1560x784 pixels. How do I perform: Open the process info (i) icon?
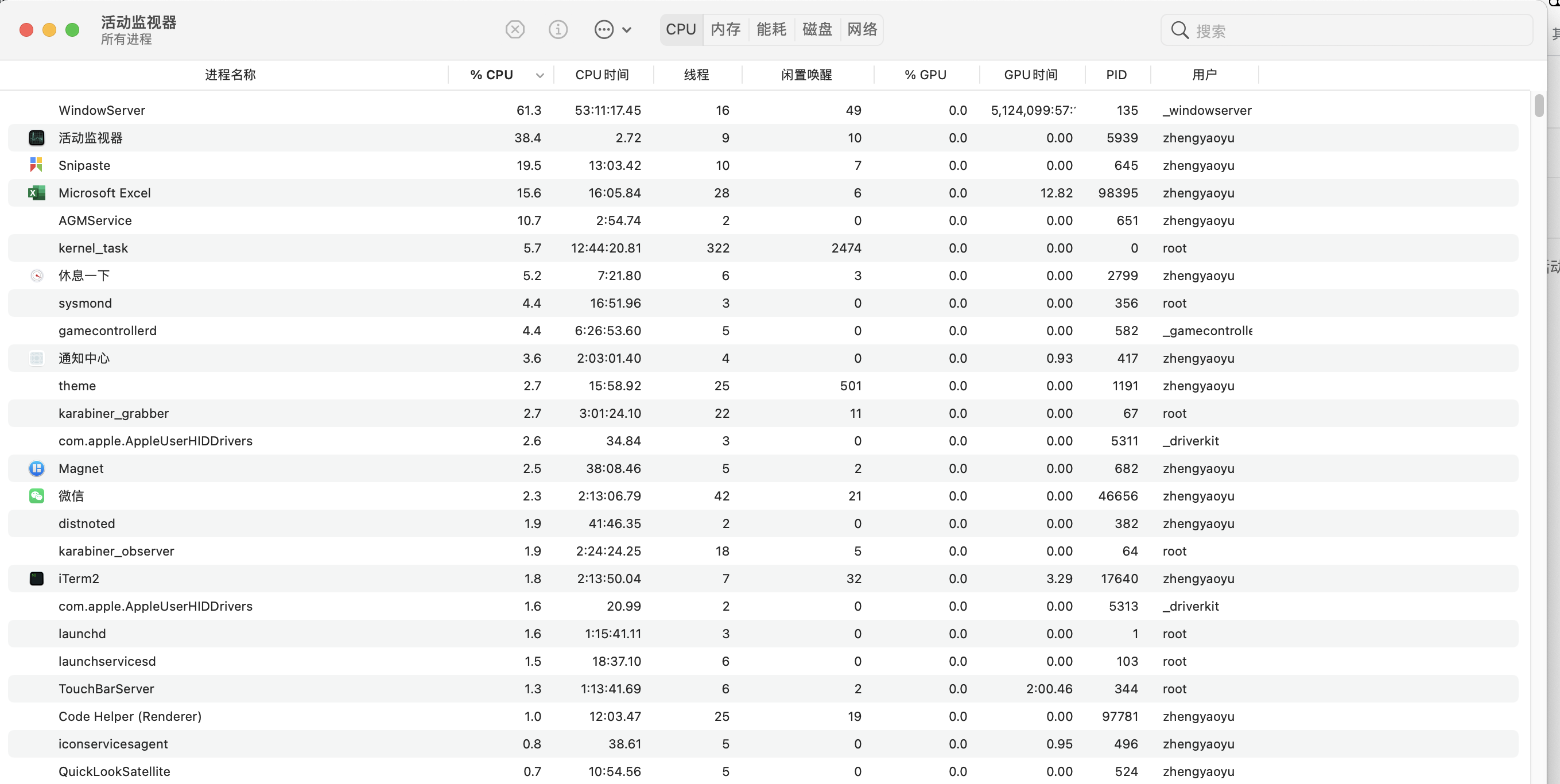pos(558,29)
